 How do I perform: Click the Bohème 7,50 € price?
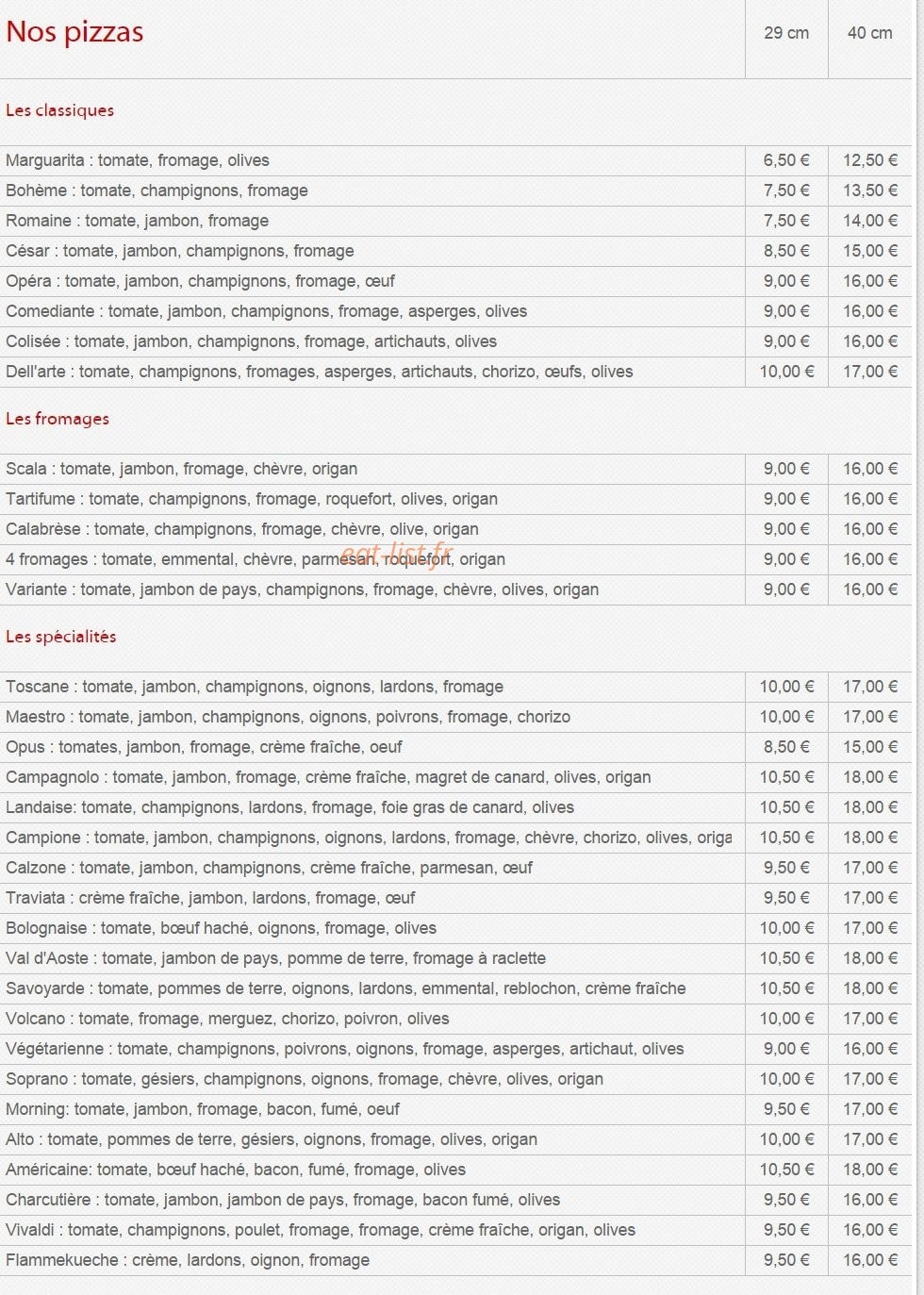click(x=786, y=191)
